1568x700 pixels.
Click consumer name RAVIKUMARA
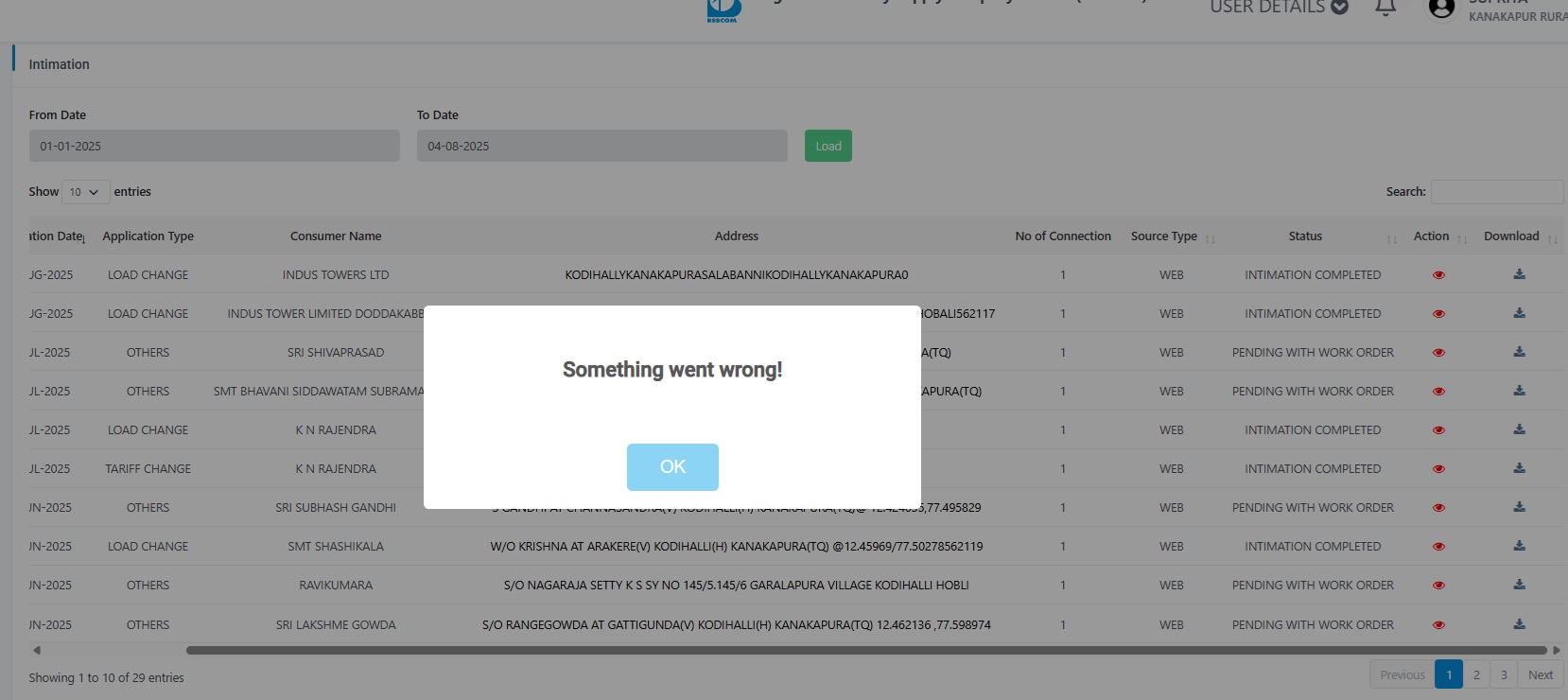coord(336,586)
